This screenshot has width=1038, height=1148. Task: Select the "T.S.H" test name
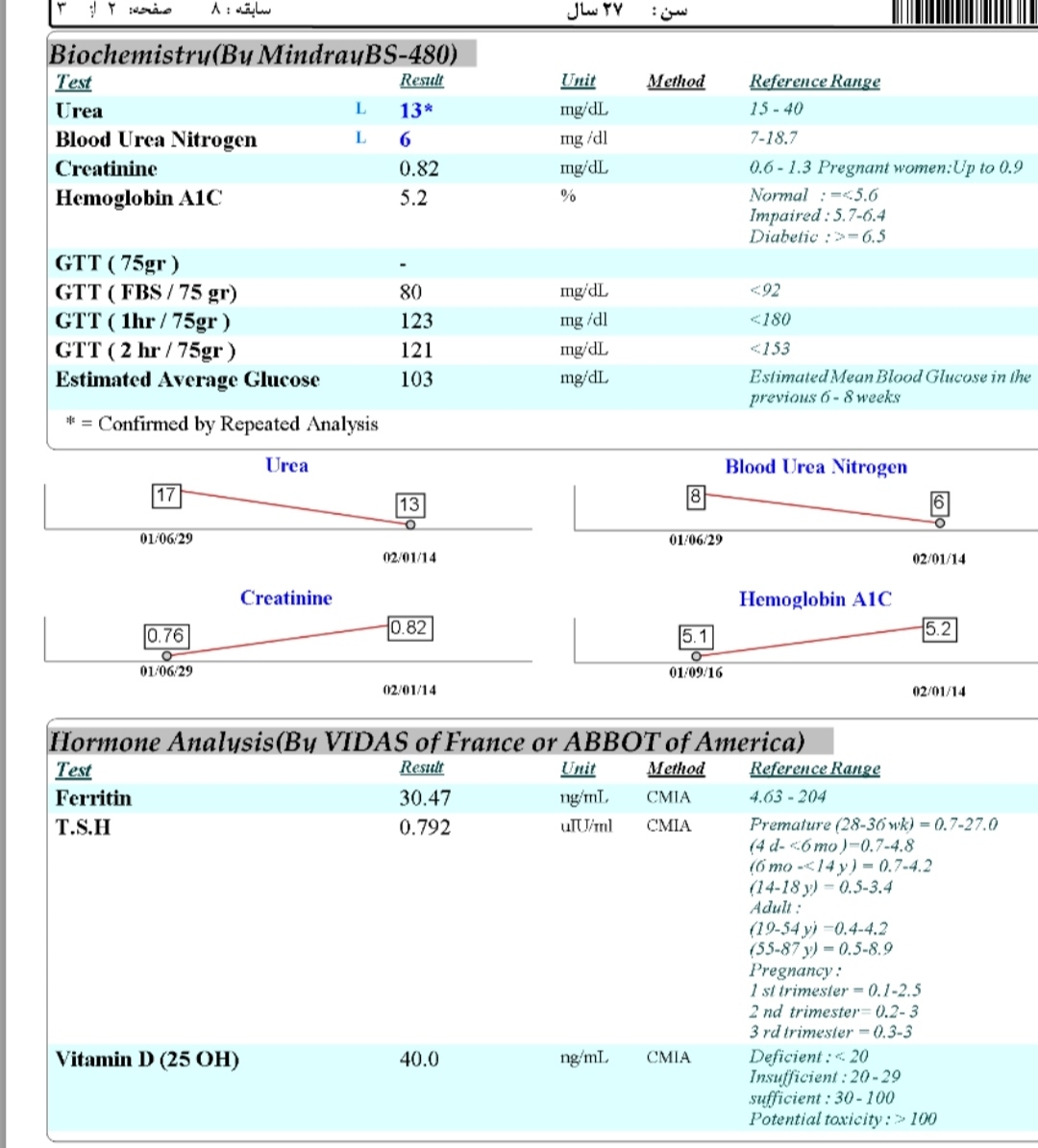tap(83, 827)
